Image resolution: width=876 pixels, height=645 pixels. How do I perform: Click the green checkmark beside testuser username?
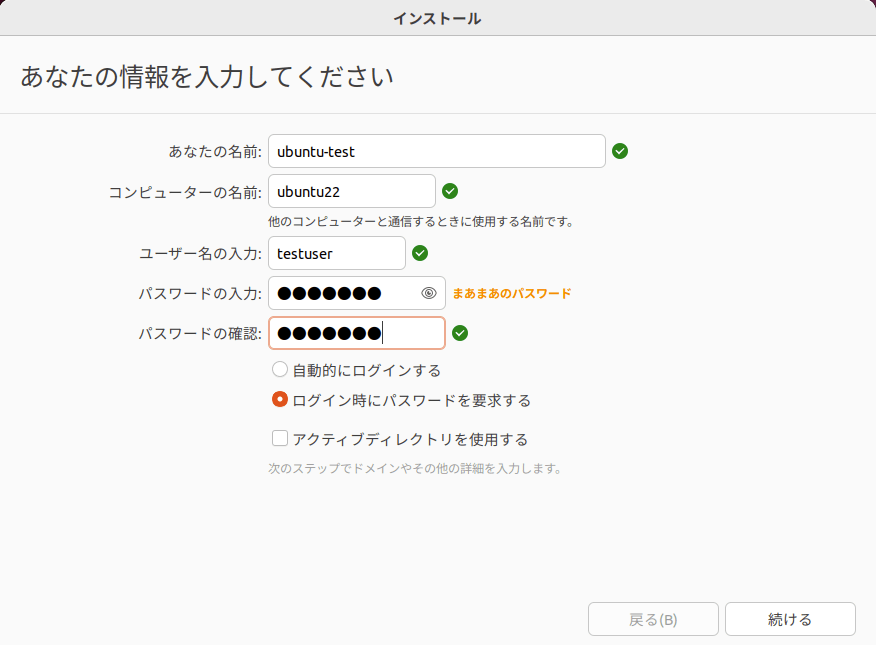(x=420, y=253)
